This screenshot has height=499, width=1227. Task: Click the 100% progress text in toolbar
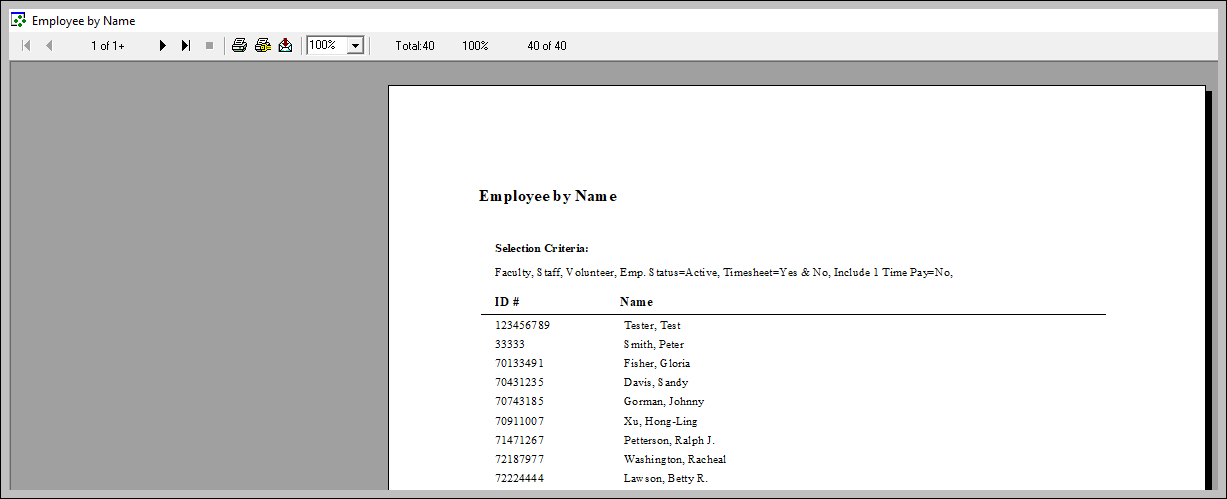(x=475, y=46)
